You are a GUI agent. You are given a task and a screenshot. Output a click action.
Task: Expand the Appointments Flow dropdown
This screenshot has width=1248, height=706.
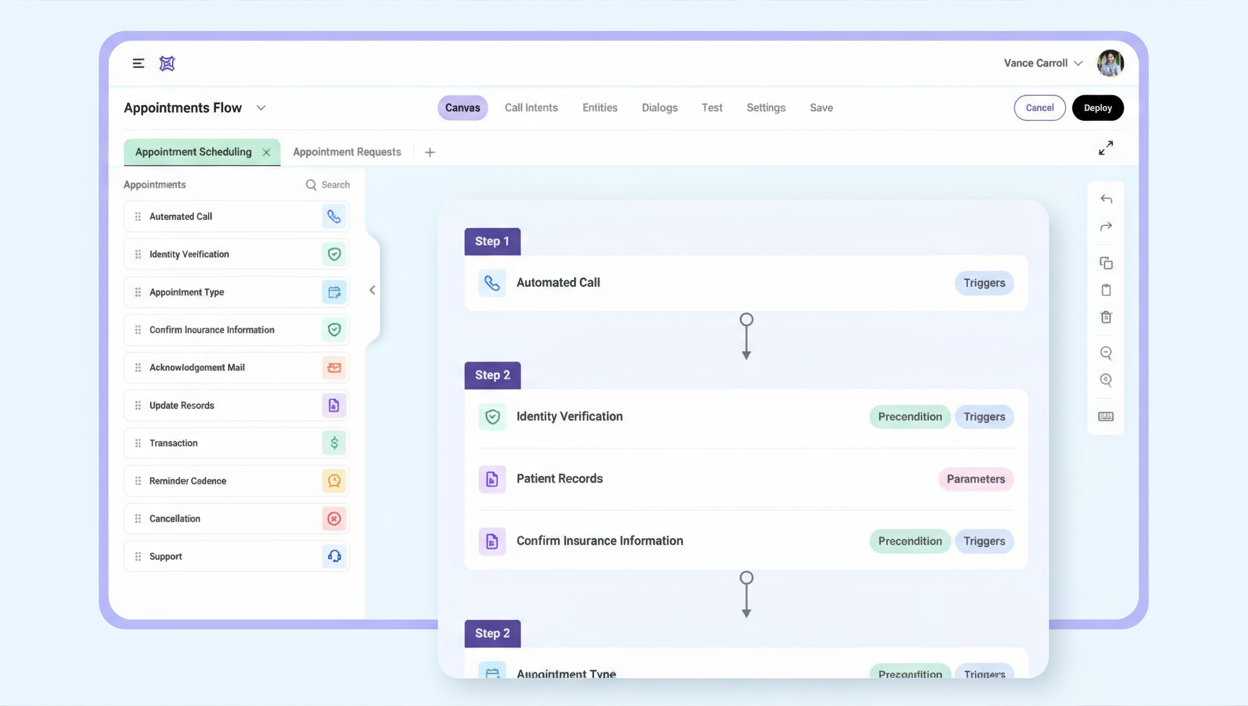click(261, 108)
